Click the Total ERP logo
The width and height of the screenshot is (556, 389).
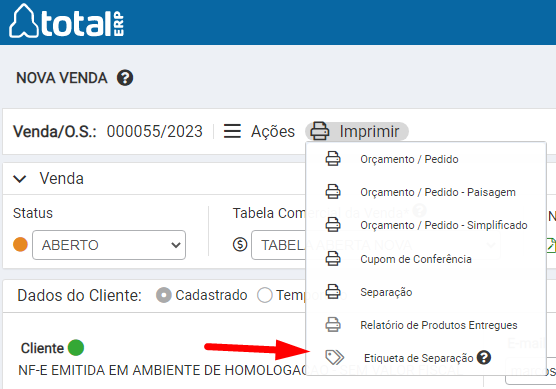pos(67,21)
